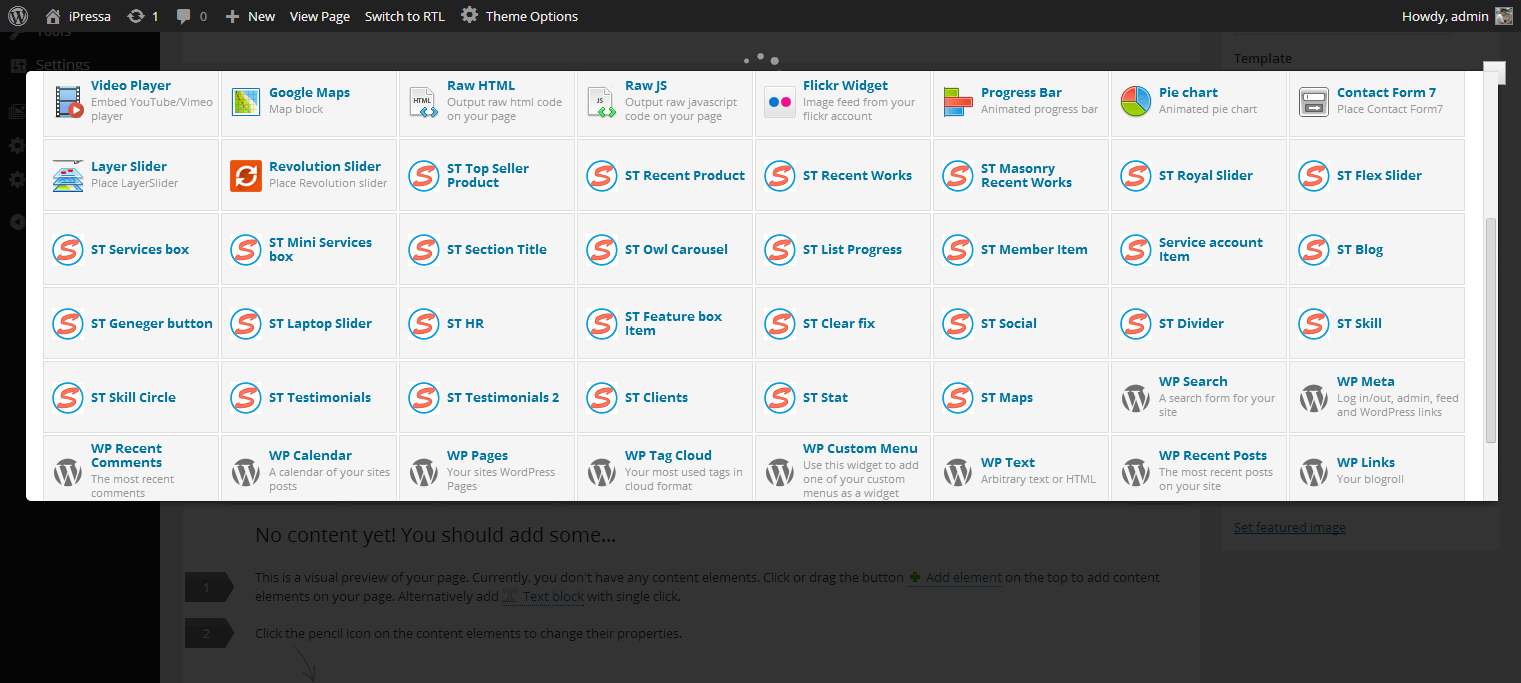
Task: Click the WP Meta WordPress icon
Action: (1314, 398)
